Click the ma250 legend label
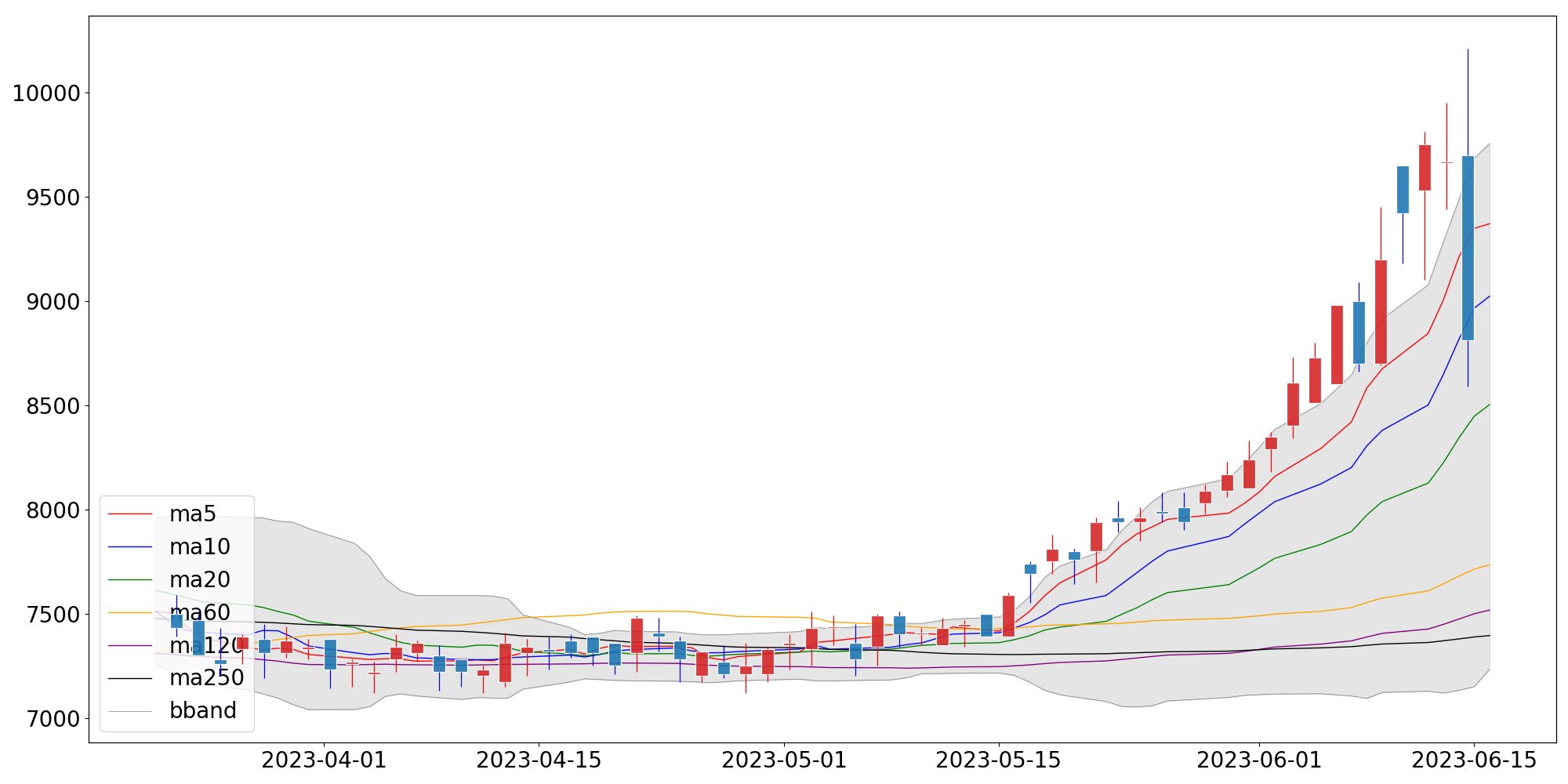 coord(207,678)
